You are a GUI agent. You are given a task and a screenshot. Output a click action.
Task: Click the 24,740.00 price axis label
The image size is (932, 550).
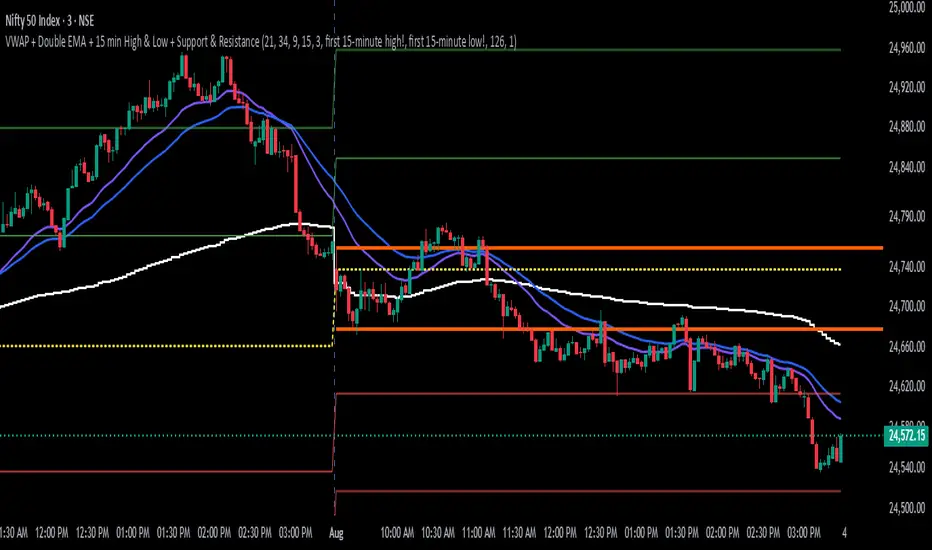(906, 266)
